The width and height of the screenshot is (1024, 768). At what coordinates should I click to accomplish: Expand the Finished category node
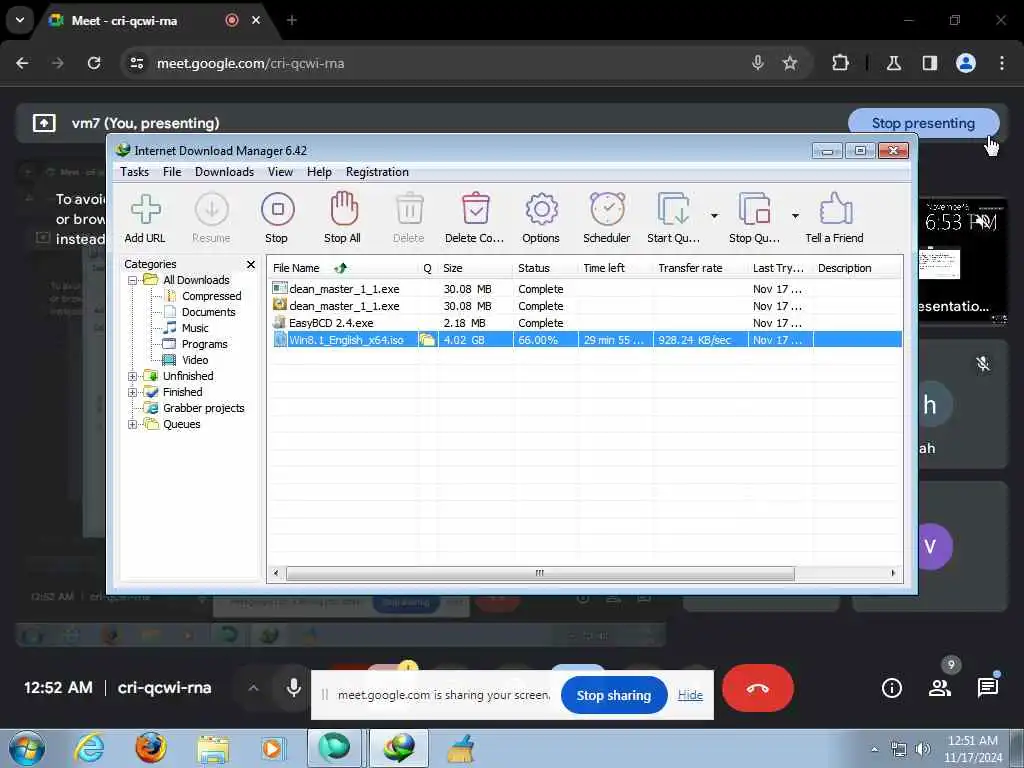(x=133, y=392)
